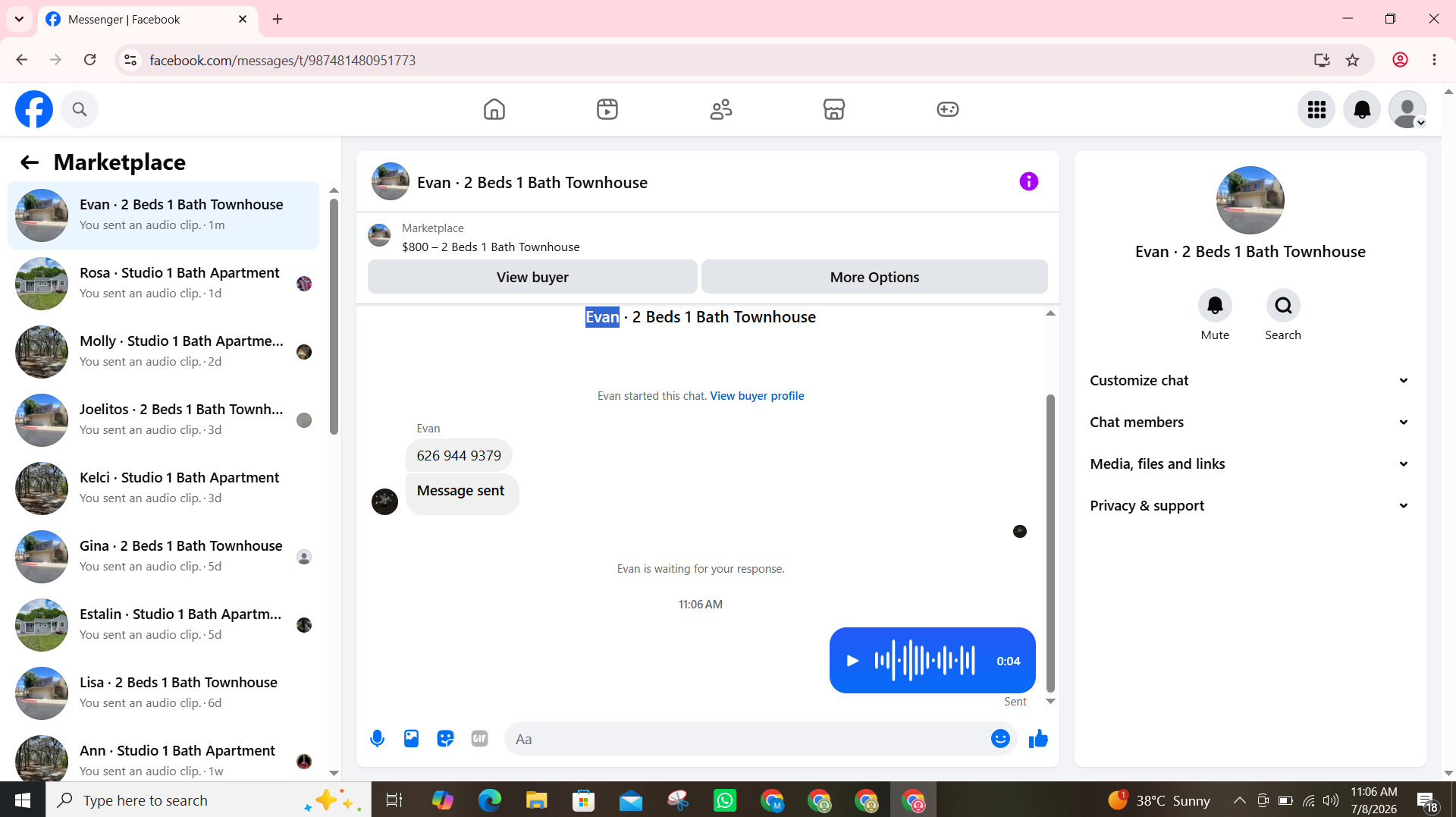This screenshot has height=817, width=1456.
Task: Record a voice clip with microphone icon
Action: pos(377,739)
